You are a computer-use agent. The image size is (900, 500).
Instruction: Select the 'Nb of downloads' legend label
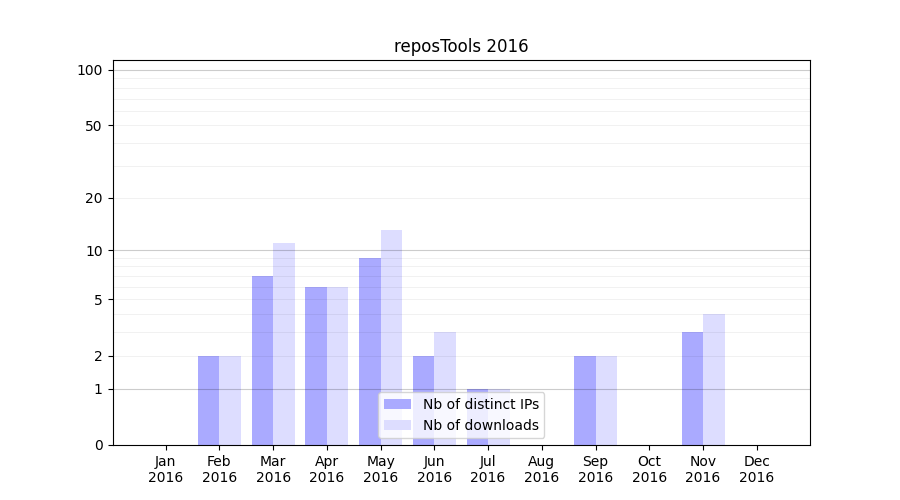pos(480,425)
